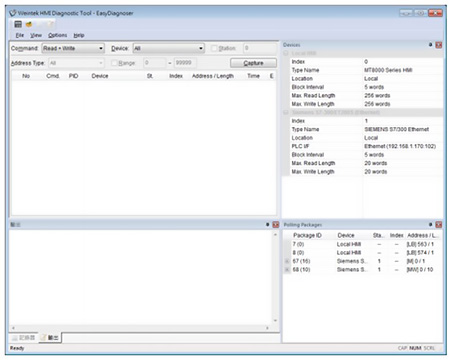Close the Devices panel

439,45
